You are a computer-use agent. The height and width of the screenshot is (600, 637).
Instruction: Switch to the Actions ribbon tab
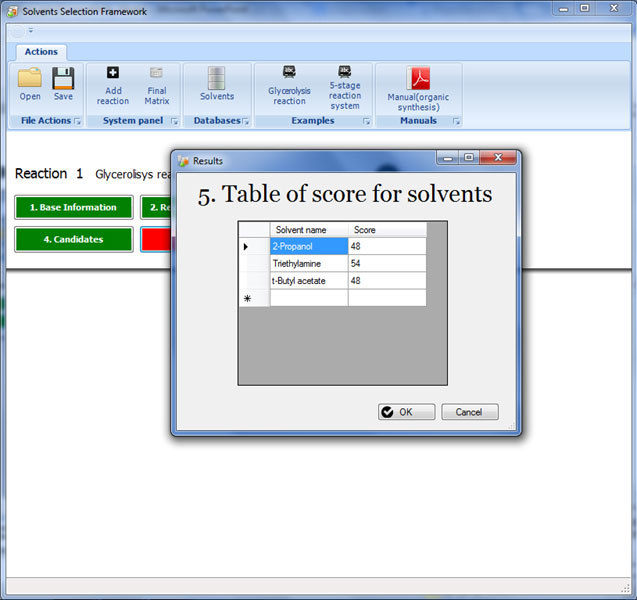41,52
